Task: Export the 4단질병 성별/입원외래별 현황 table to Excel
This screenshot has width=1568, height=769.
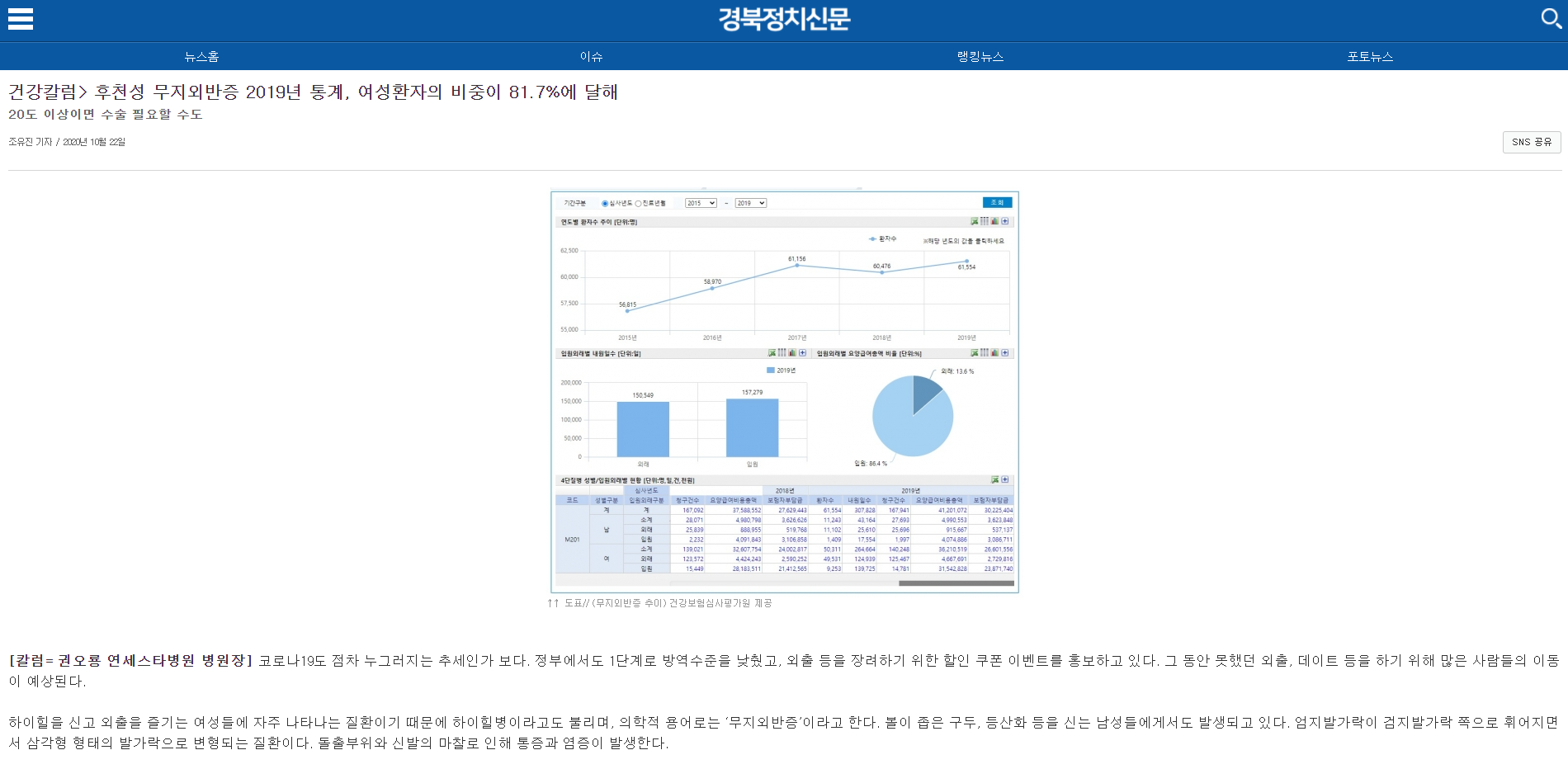Action: [994, 479]
